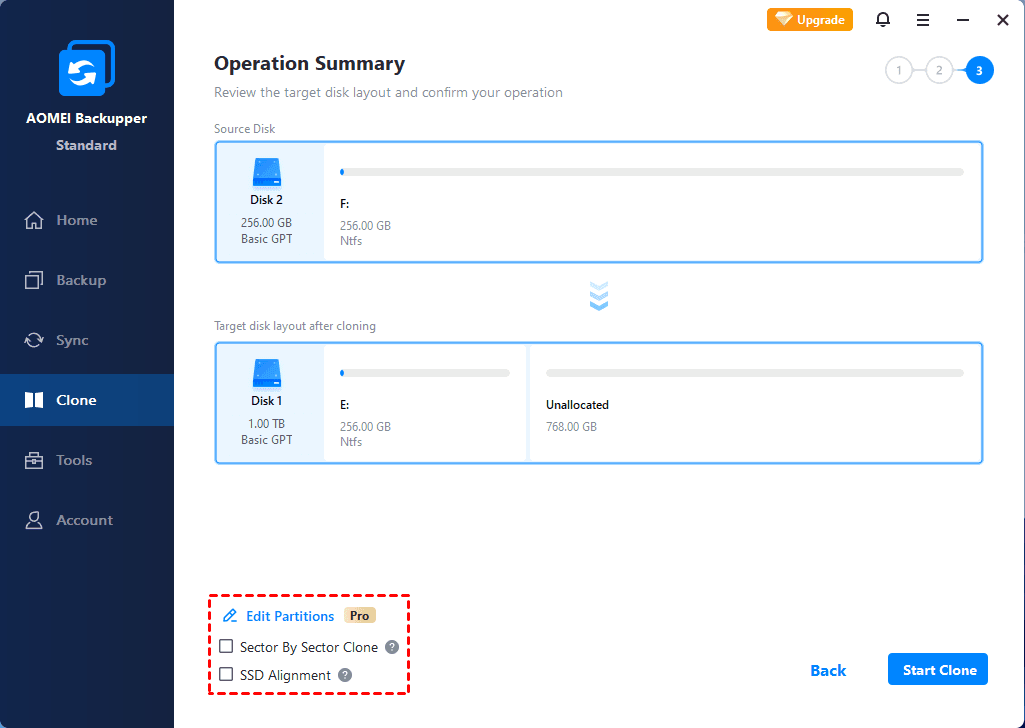The width and height of the screenshot is (1025, 728).
Task: Open the hamburger menu icon
Action: (922, 20)
